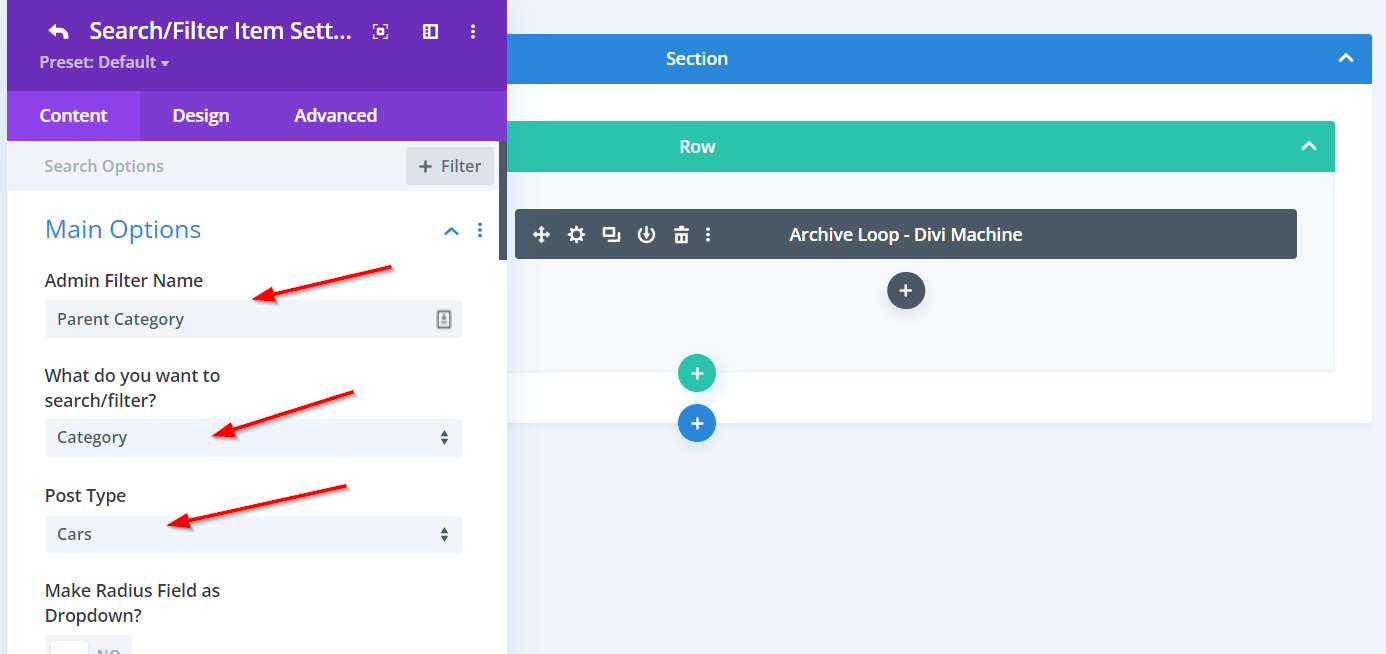
Task: Open the settings header three-dot menu
Action: pyautogui.click(x=473, y=32)
